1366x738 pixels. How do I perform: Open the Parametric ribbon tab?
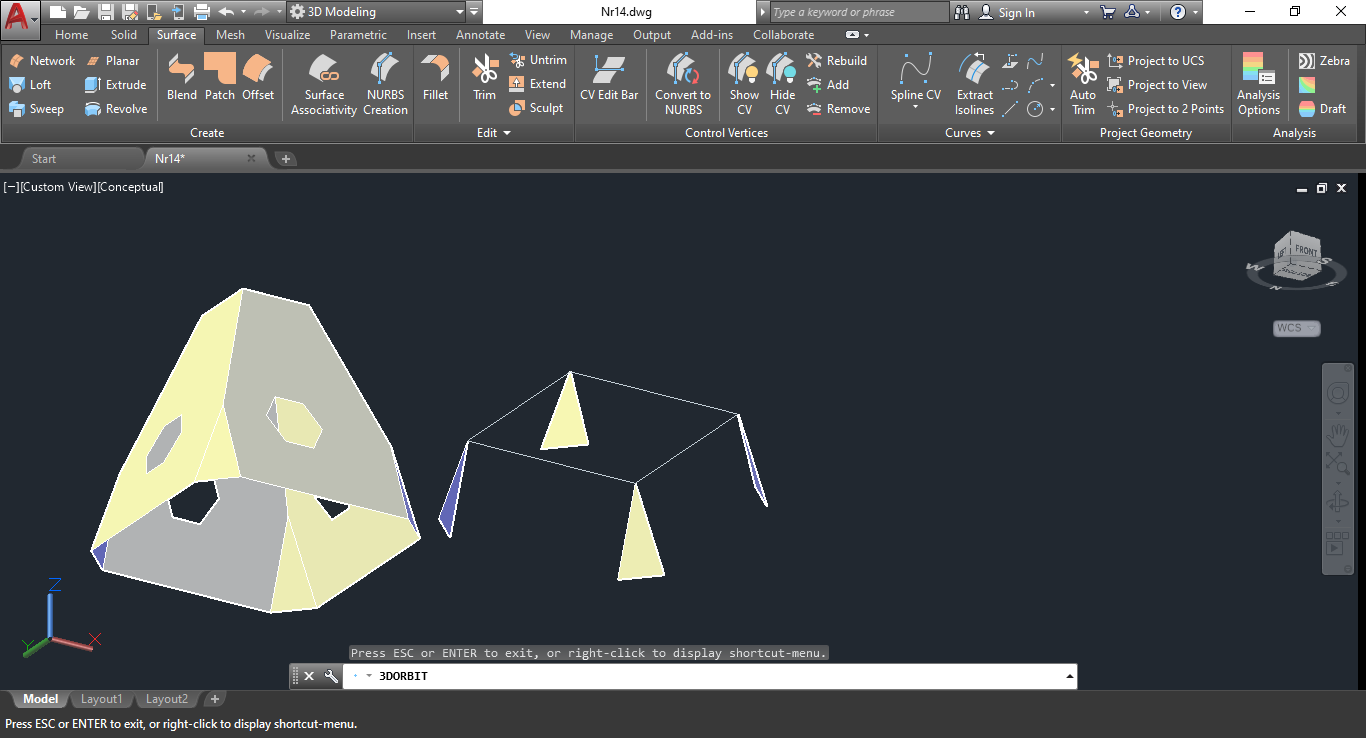[358, 34]
